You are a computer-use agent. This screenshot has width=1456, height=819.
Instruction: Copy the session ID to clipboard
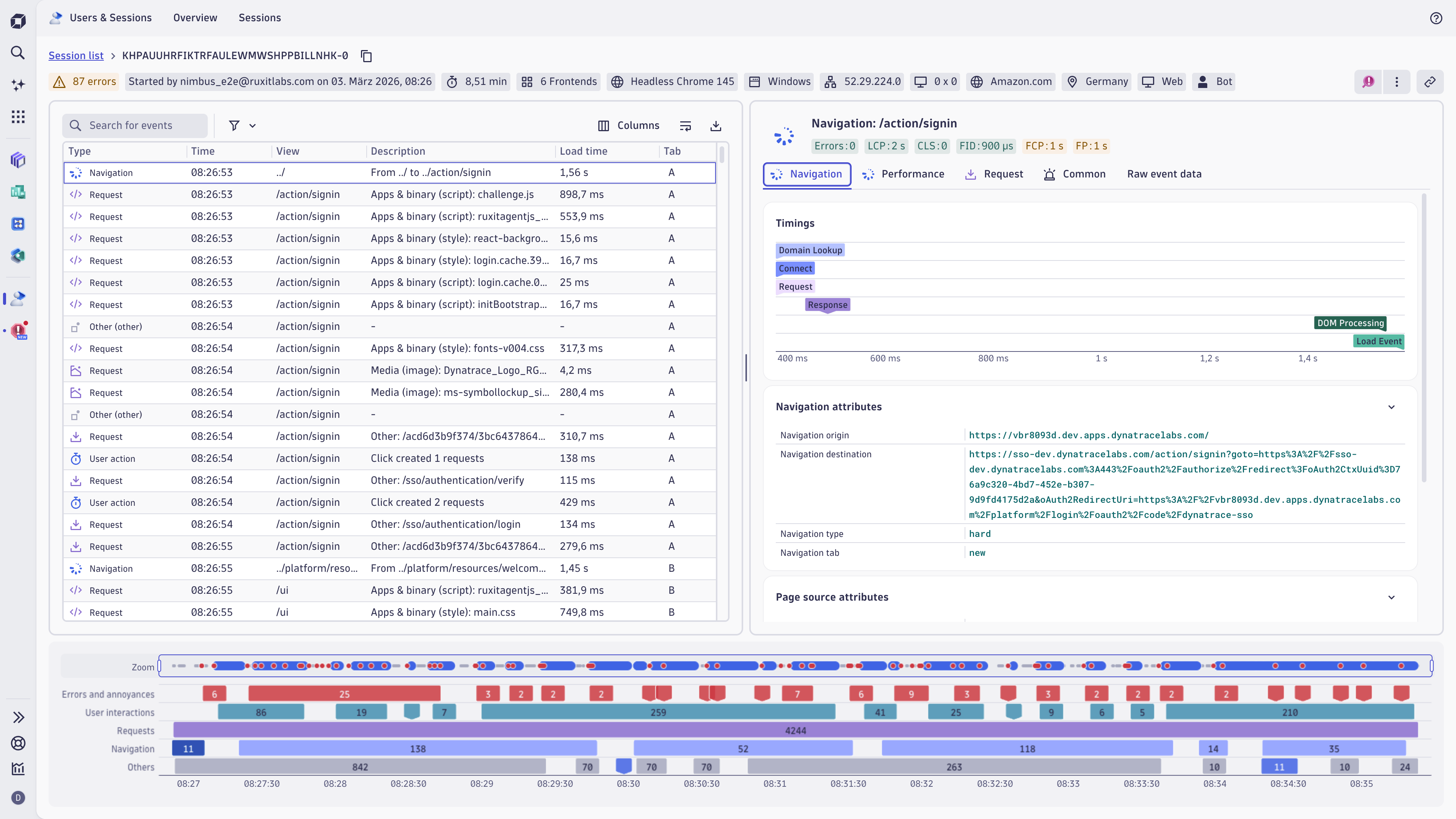coord(366,56)
